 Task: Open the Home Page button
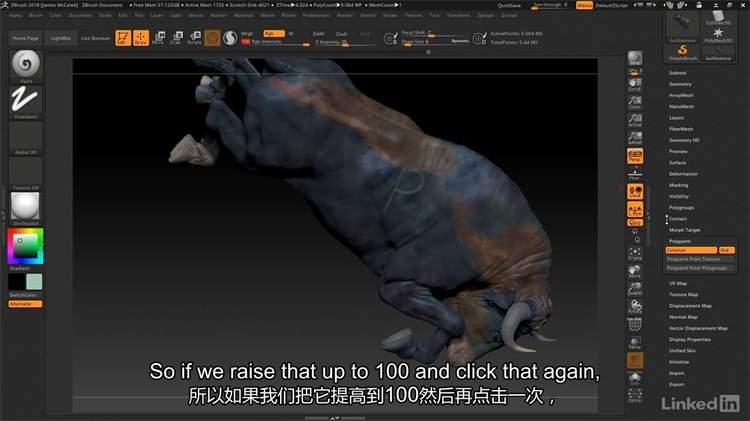[x=26, y=38]
